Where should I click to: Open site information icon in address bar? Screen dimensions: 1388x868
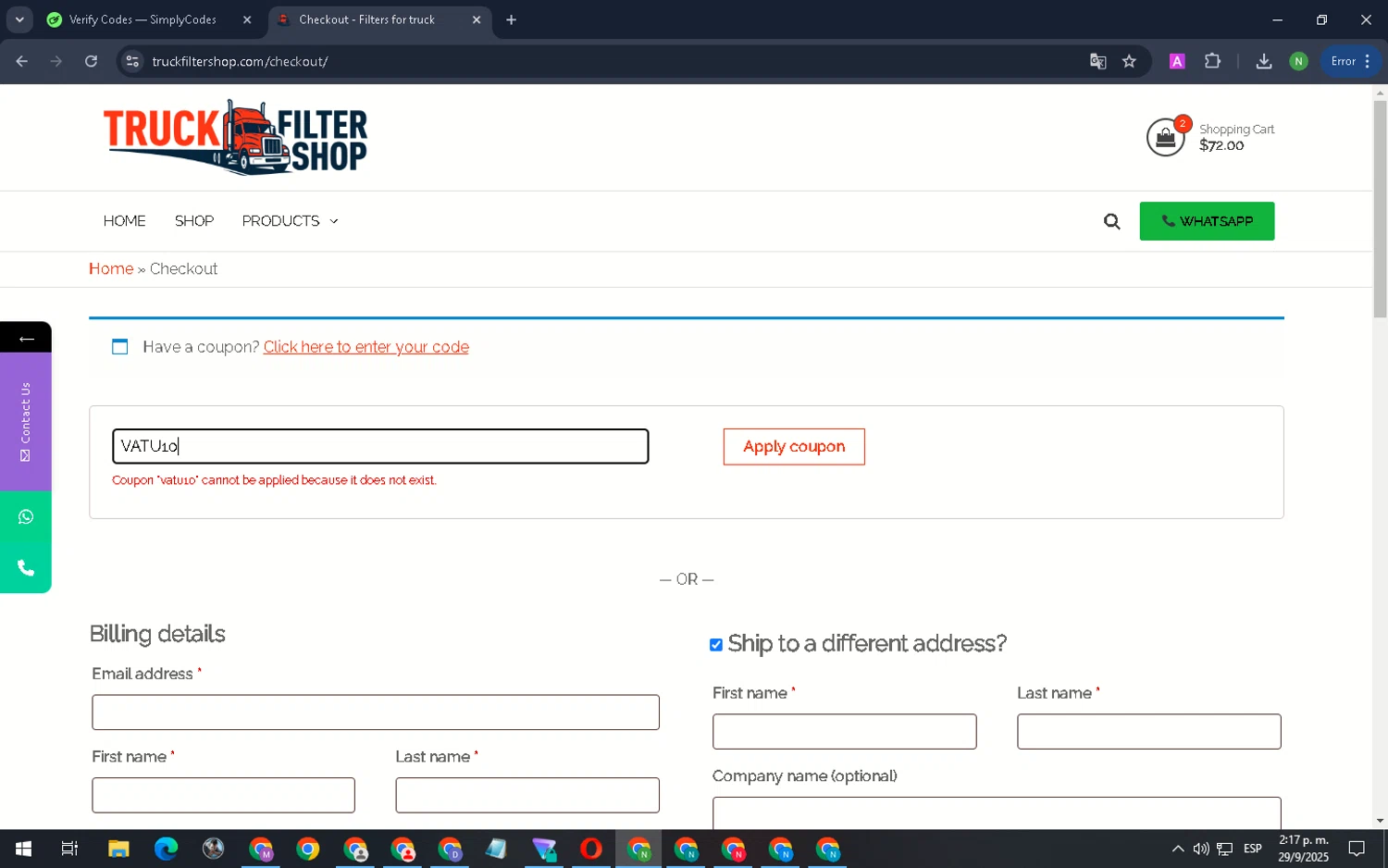[x=132, y=61]
